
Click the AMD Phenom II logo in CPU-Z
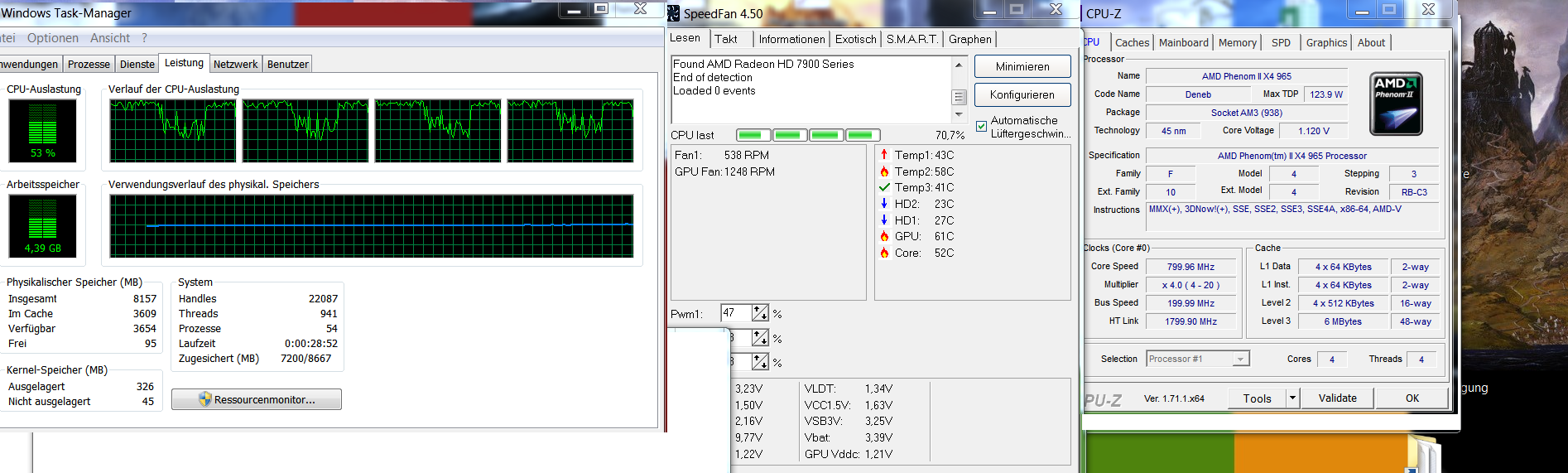pyautogui.click(x=1396, y=104)
